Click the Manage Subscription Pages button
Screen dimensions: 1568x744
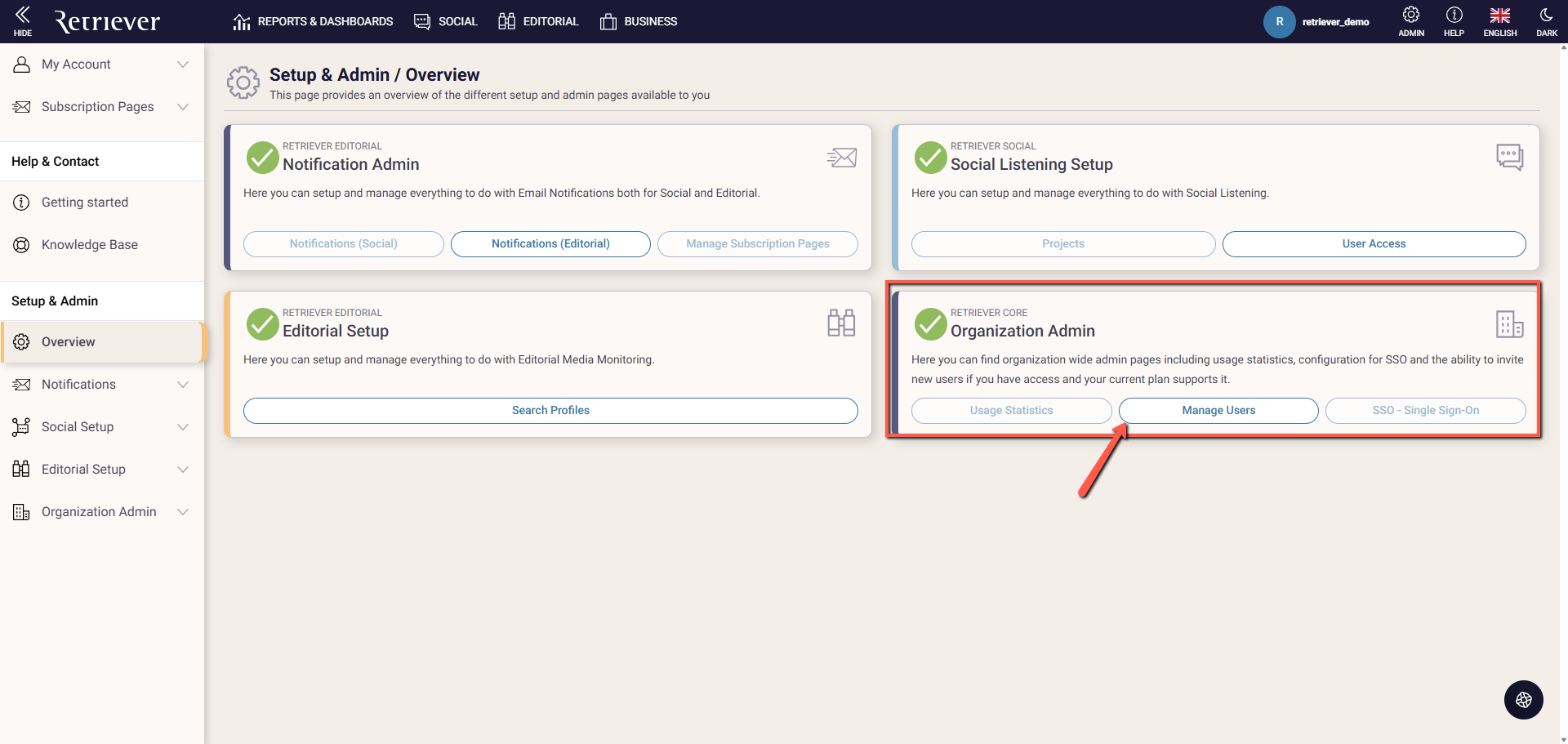tap(758, 244)
